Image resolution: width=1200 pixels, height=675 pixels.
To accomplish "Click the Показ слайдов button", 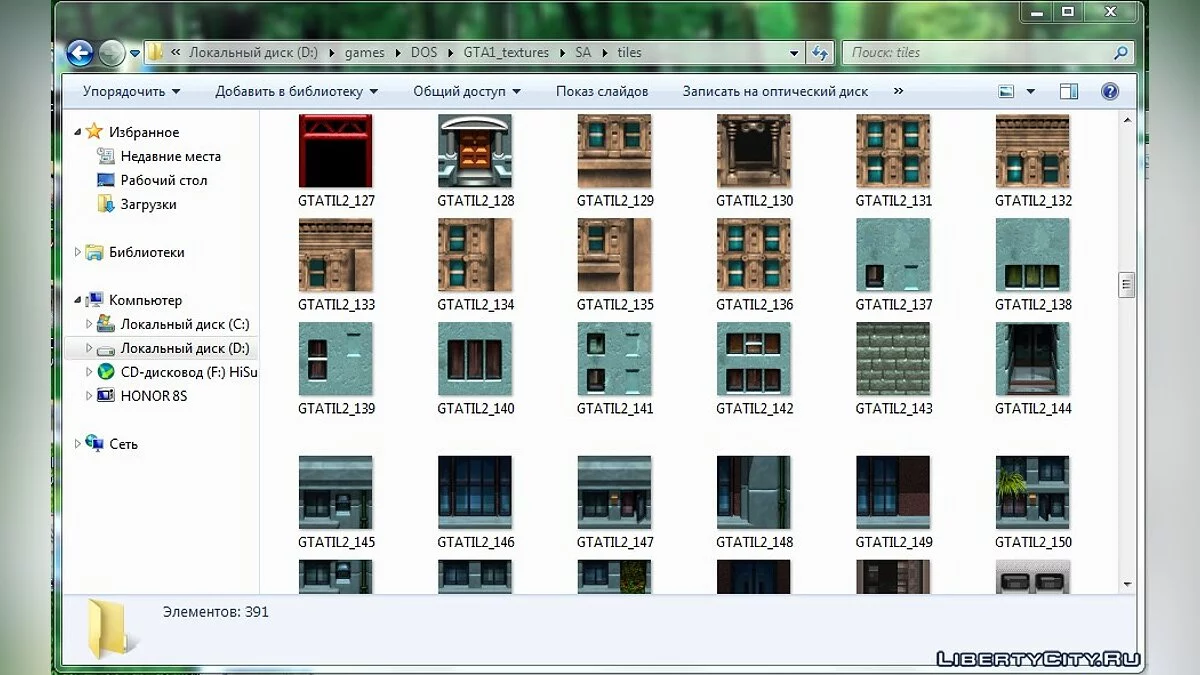I will (602, 91).
